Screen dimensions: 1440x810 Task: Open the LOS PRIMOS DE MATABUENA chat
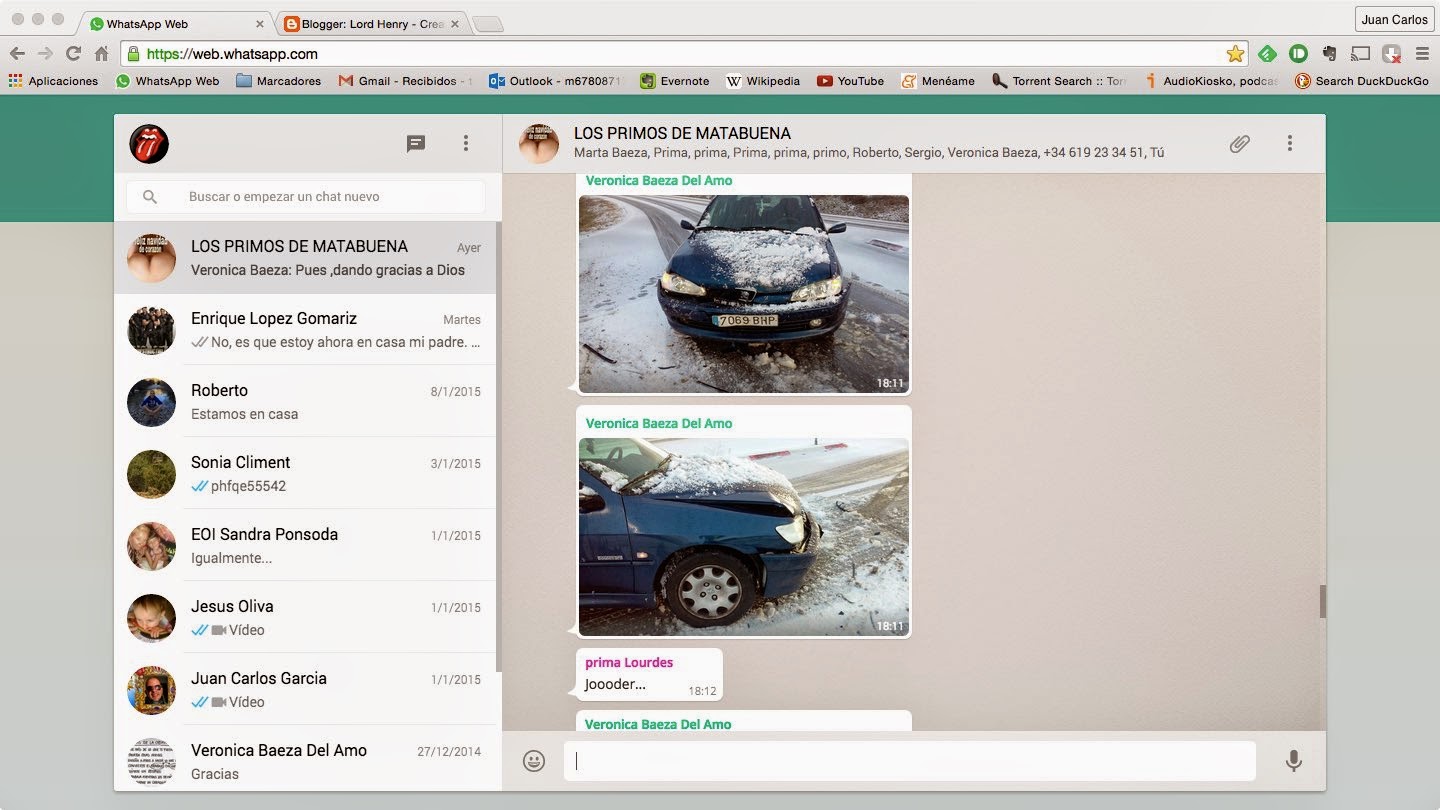coord(306,258)
